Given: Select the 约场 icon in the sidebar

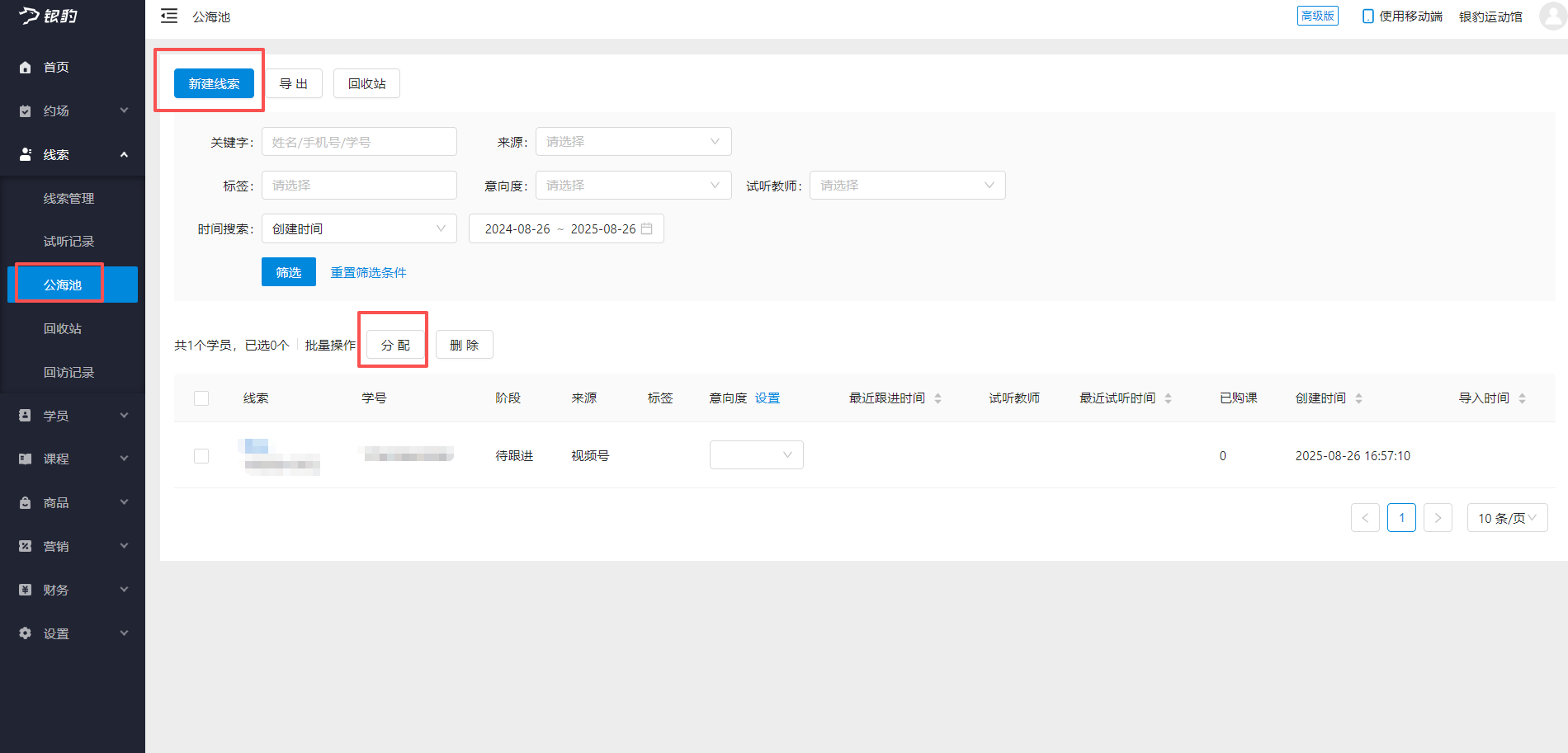Looking at the screenshot, I should coord(25,111).
